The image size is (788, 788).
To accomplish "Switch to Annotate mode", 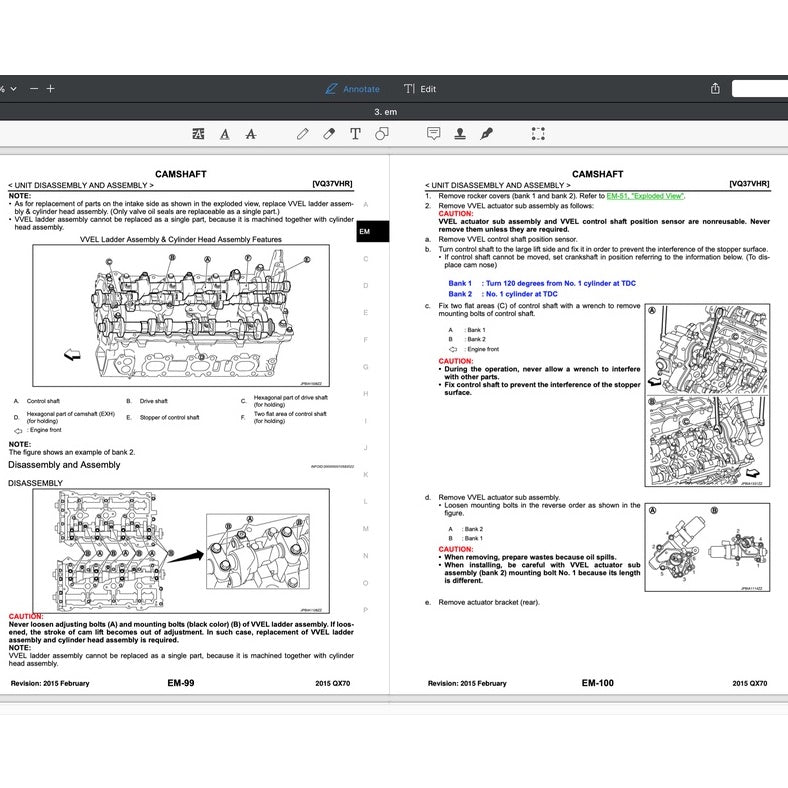I will (x=352, y=89).
